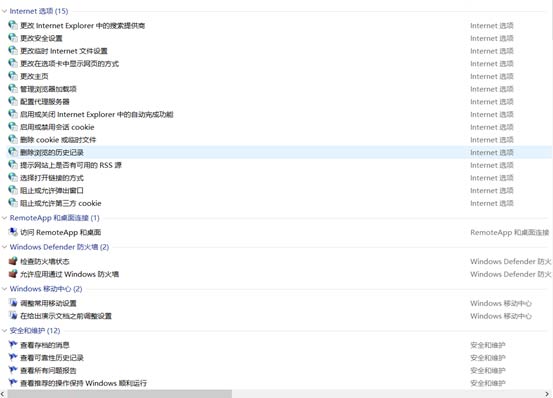
Task: Click Internet 选项 cell in the 管理浏览器加载项 row
Action: click(x=492, y=89)
